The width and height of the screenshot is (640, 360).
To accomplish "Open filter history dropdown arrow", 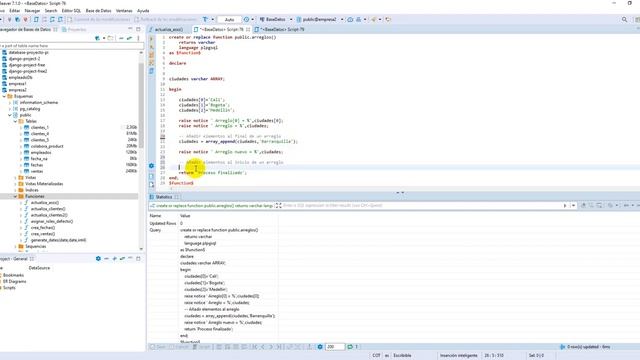I will (x=573, y=206).
